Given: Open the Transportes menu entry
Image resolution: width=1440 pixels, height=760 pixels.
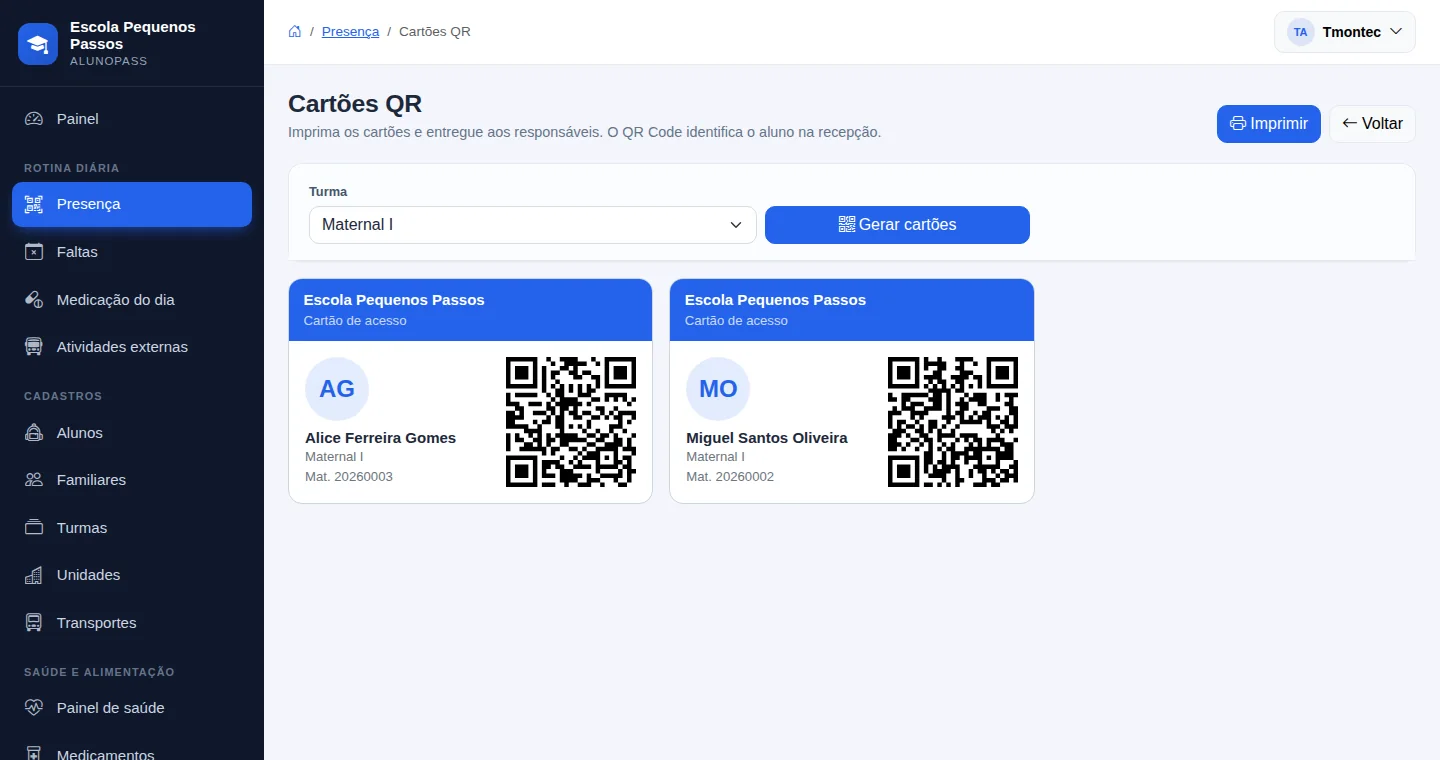Looking at the screenshot, I should pos(132,623).
